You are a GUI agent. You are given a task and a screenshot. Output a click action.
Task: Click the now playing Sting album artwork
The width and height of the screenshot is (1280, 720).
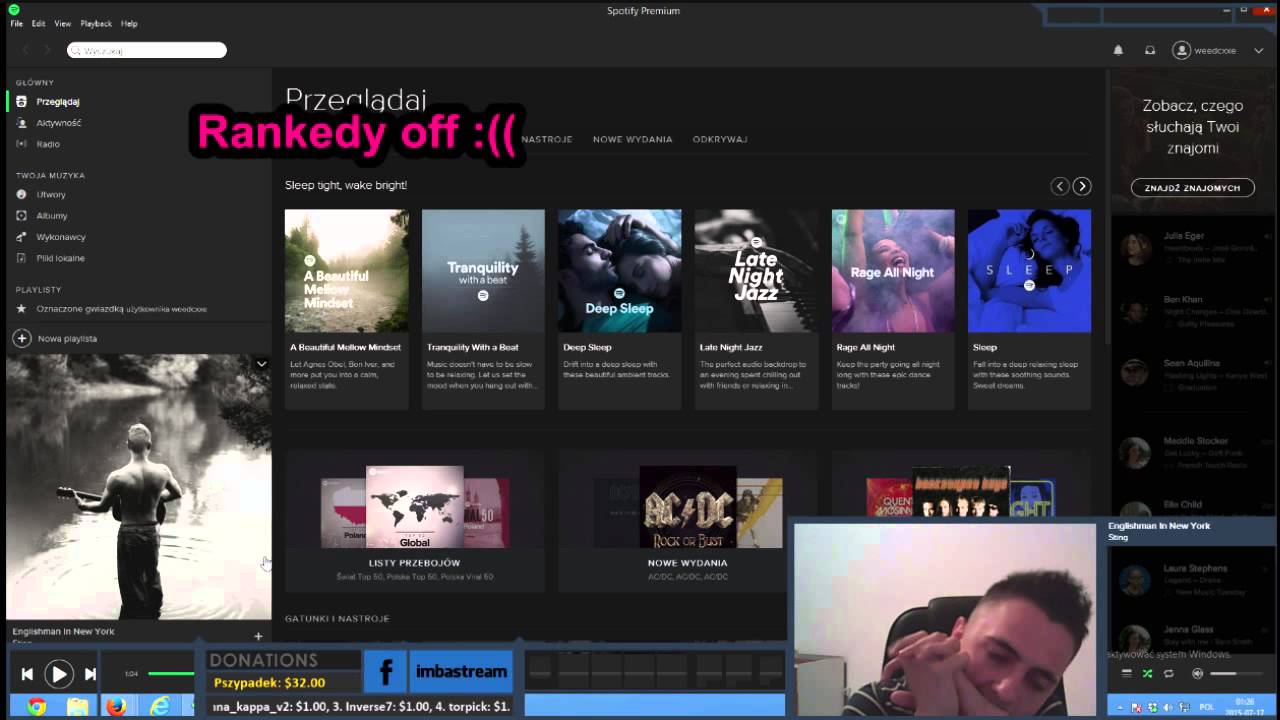tap(139, 487)
